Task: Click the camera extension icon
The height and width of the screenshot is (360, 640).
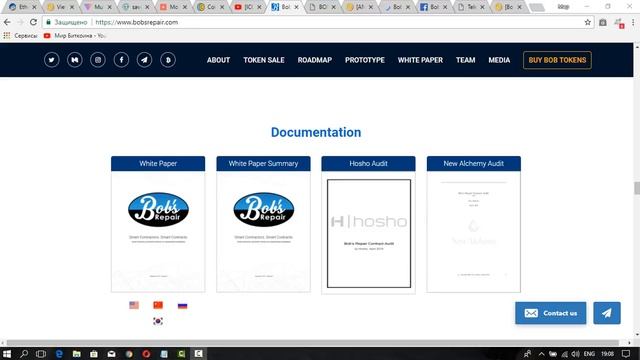Action: pos(602,22)
